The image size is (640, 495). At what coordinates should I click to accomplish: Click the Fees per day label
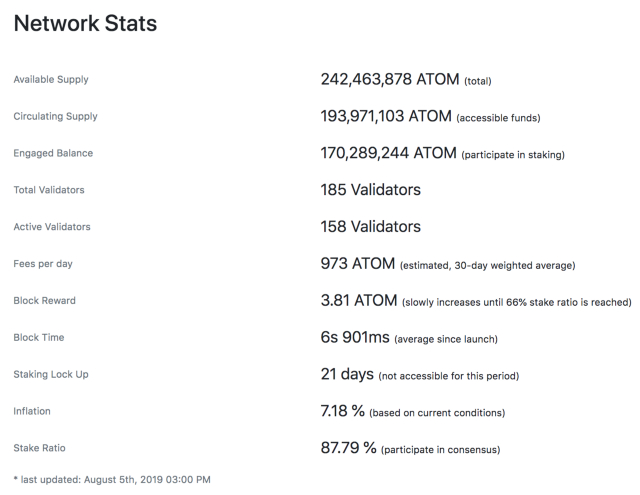click(43, 264)
